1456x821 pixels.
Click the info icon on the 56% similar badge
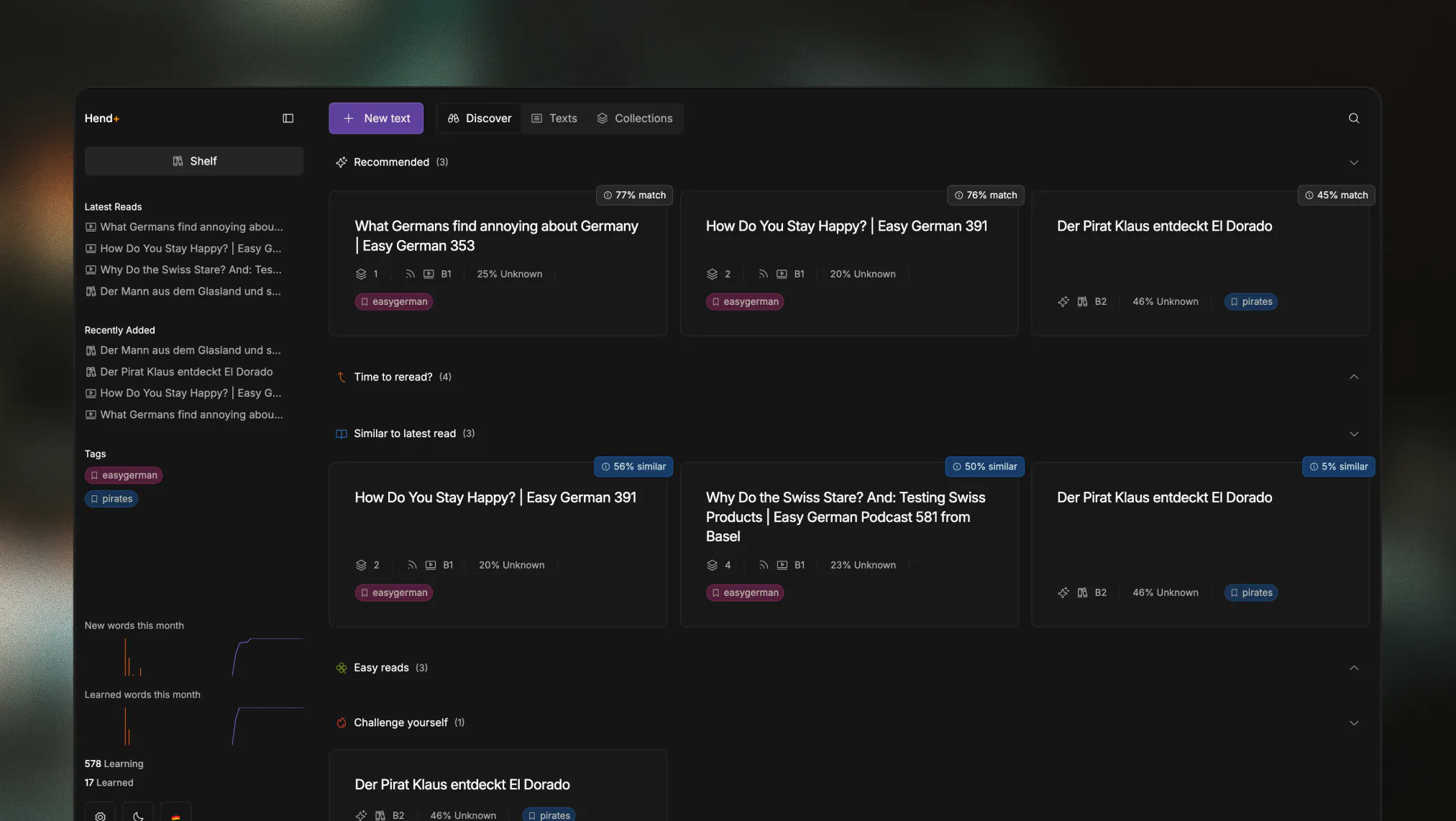tap(605, 467)
